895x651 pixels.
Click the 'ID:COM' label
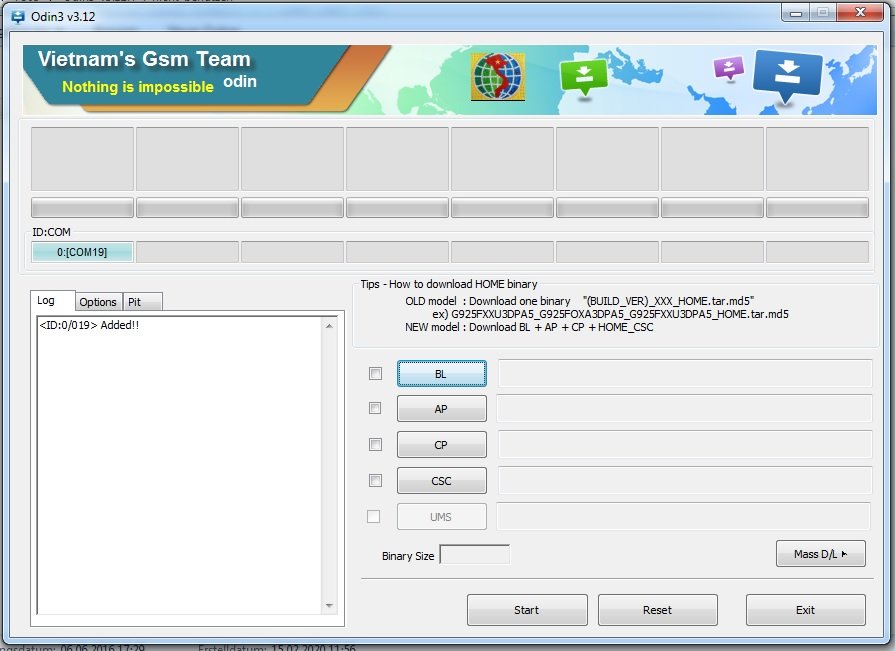click(x=51, y=232)
